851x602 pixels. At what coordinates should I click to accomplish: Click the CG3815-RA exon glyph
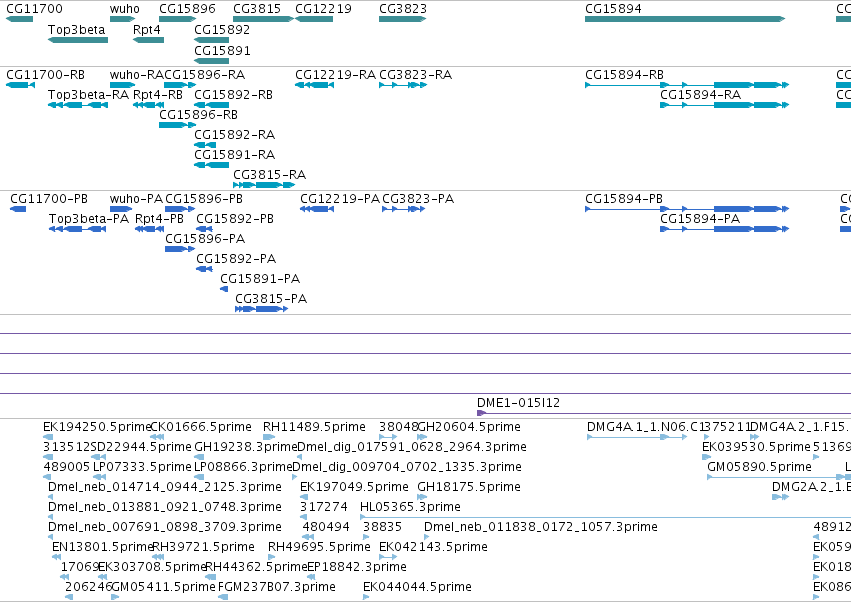pos(264,185)
